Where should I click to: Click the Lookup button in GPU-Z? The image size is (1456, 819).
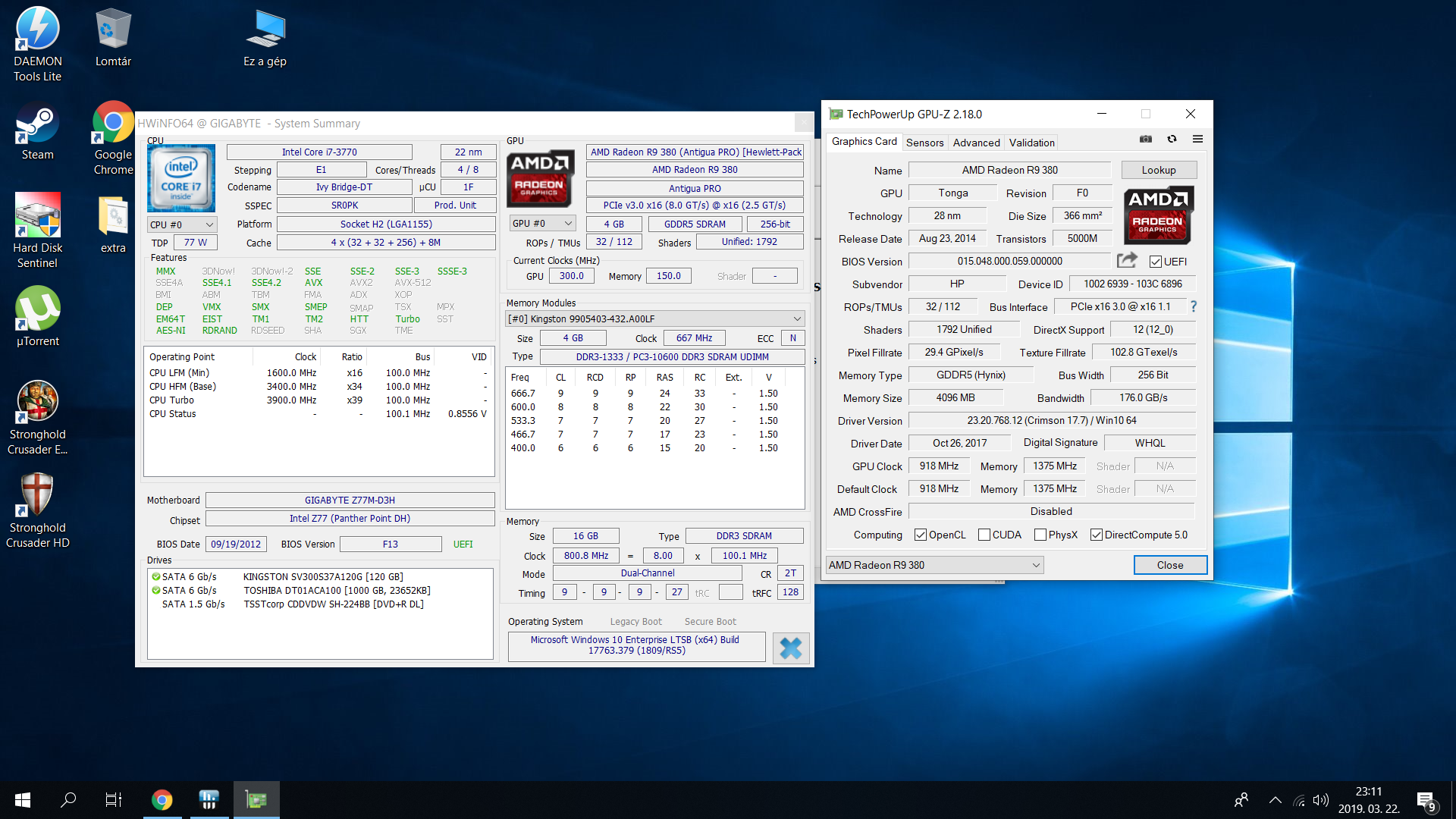click(1159, 170)
